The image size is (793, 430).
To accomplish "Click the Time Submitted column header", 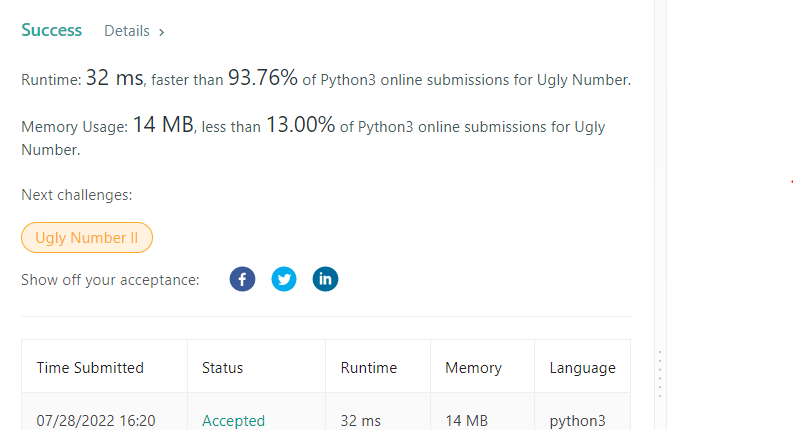I will coord(90,368).
